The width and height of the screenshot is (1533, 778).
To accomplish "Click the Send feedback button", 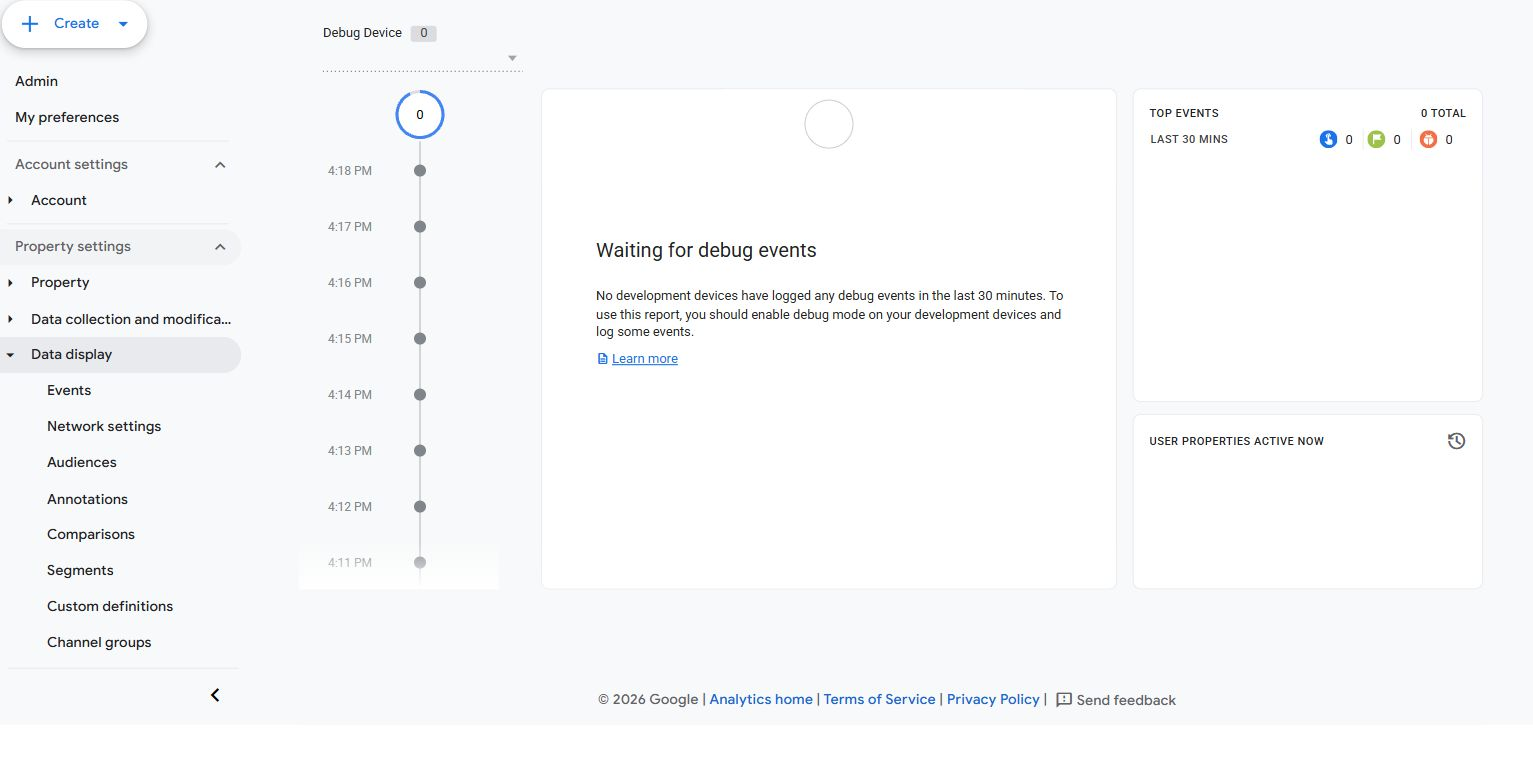I will coord(1116,700).
